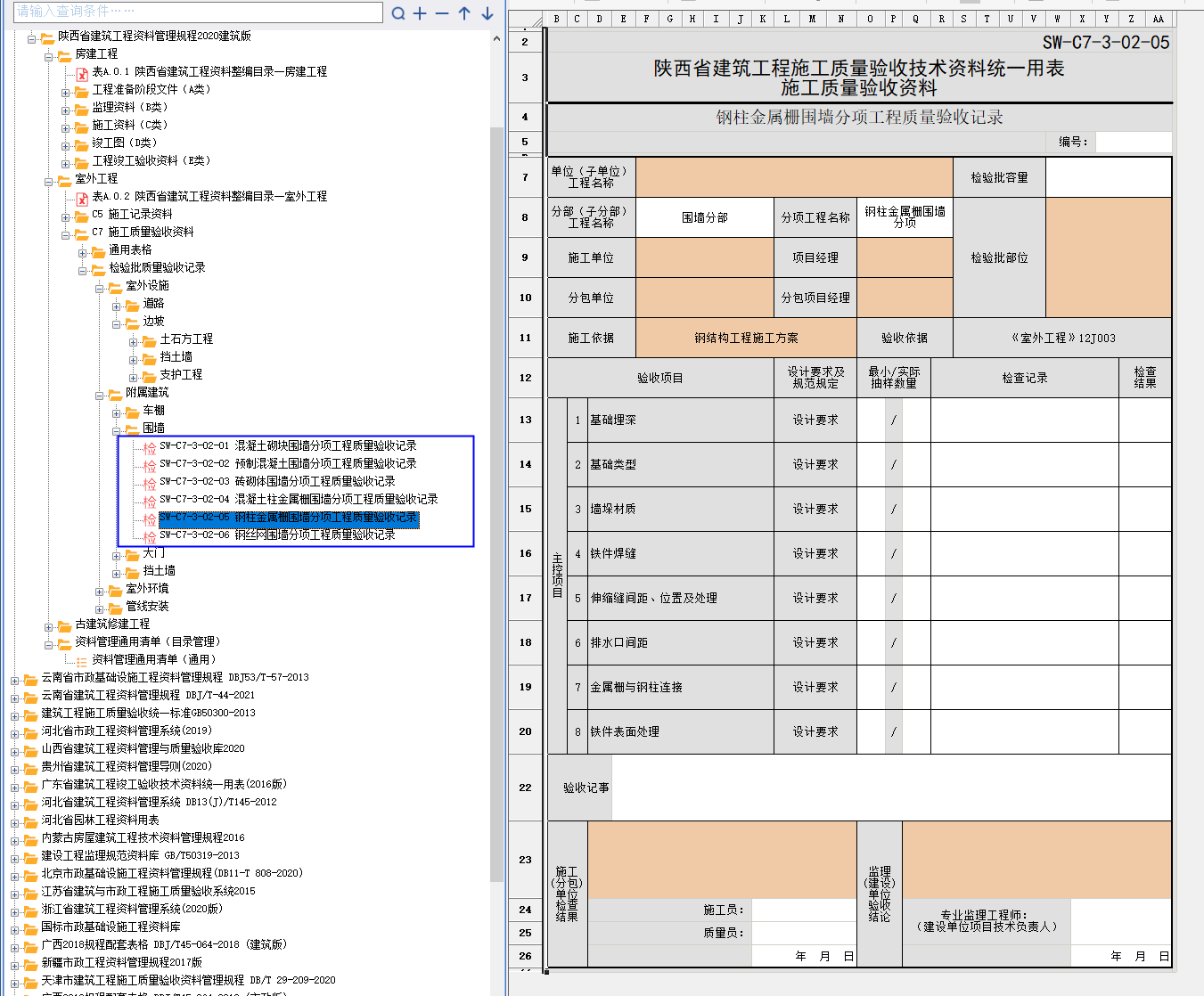Click the 检 icon of SW-C7-3-02-03
The image size is (1204, 996).
coord(150,483)
